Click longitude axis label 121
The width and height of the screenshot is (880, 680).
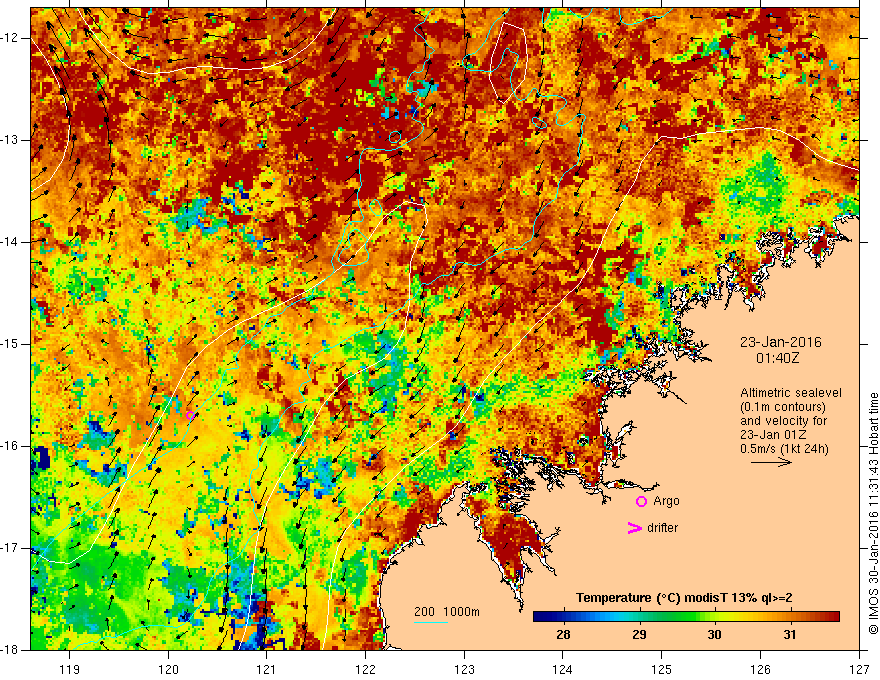267,669
